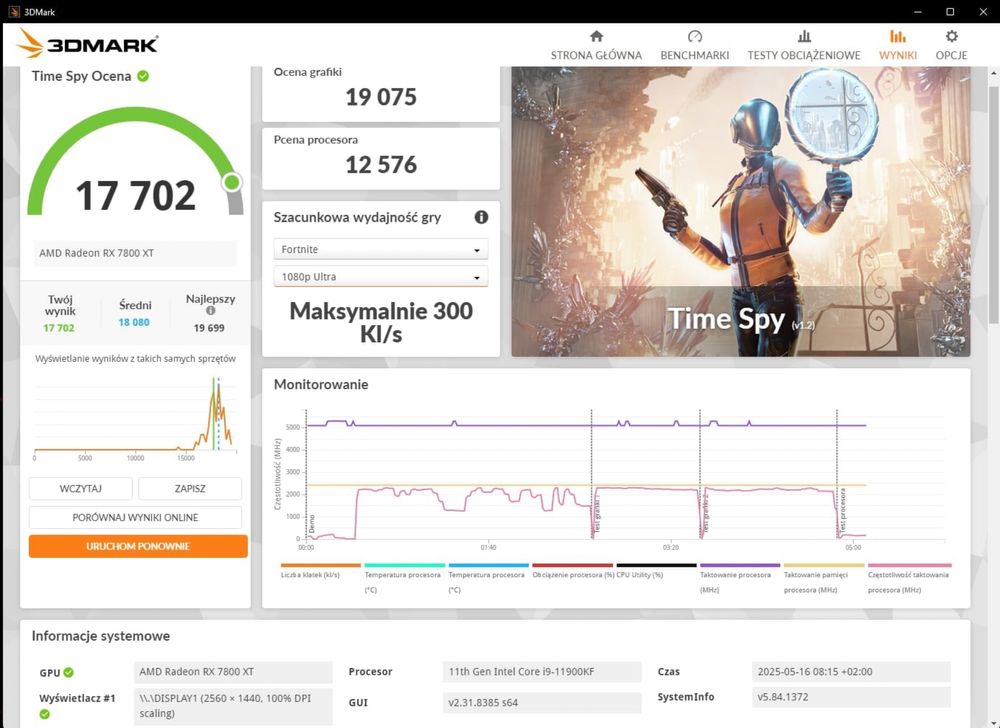Click the Test procesora marker in chart

(x=842, y=510)
